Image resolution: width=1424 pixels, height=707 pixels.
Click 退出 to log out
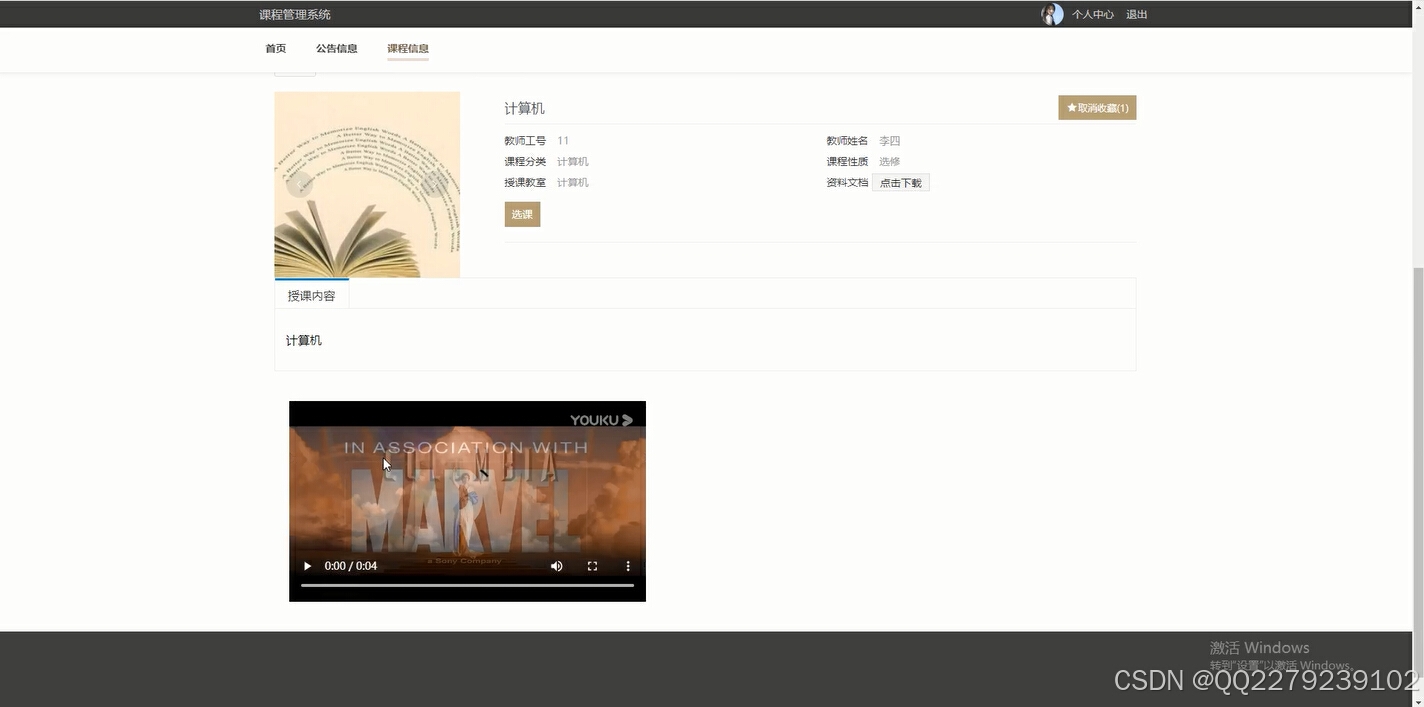tap(1136, 14)
